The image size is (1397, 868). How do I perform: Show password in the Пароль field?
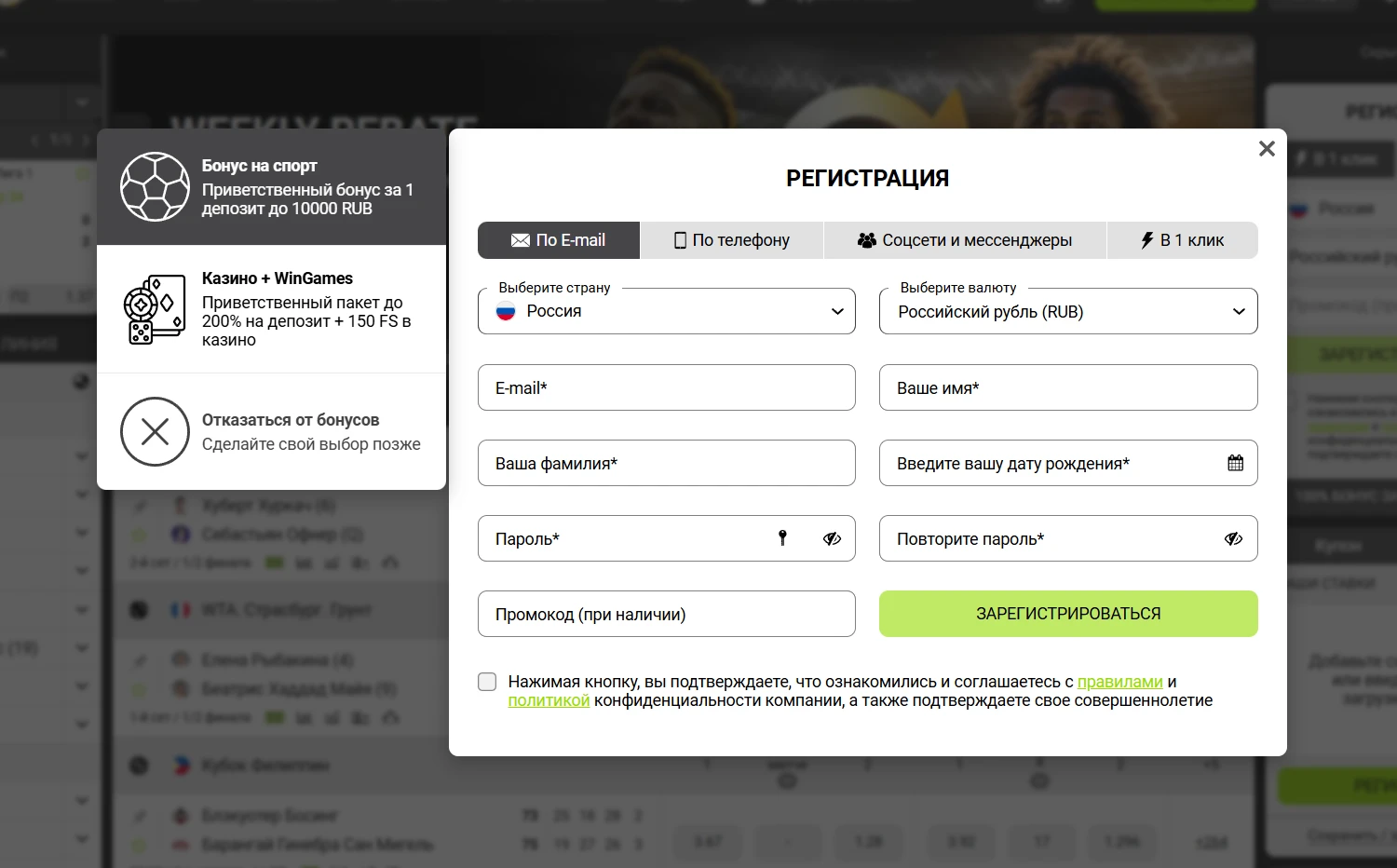click(x=832, y=538)
